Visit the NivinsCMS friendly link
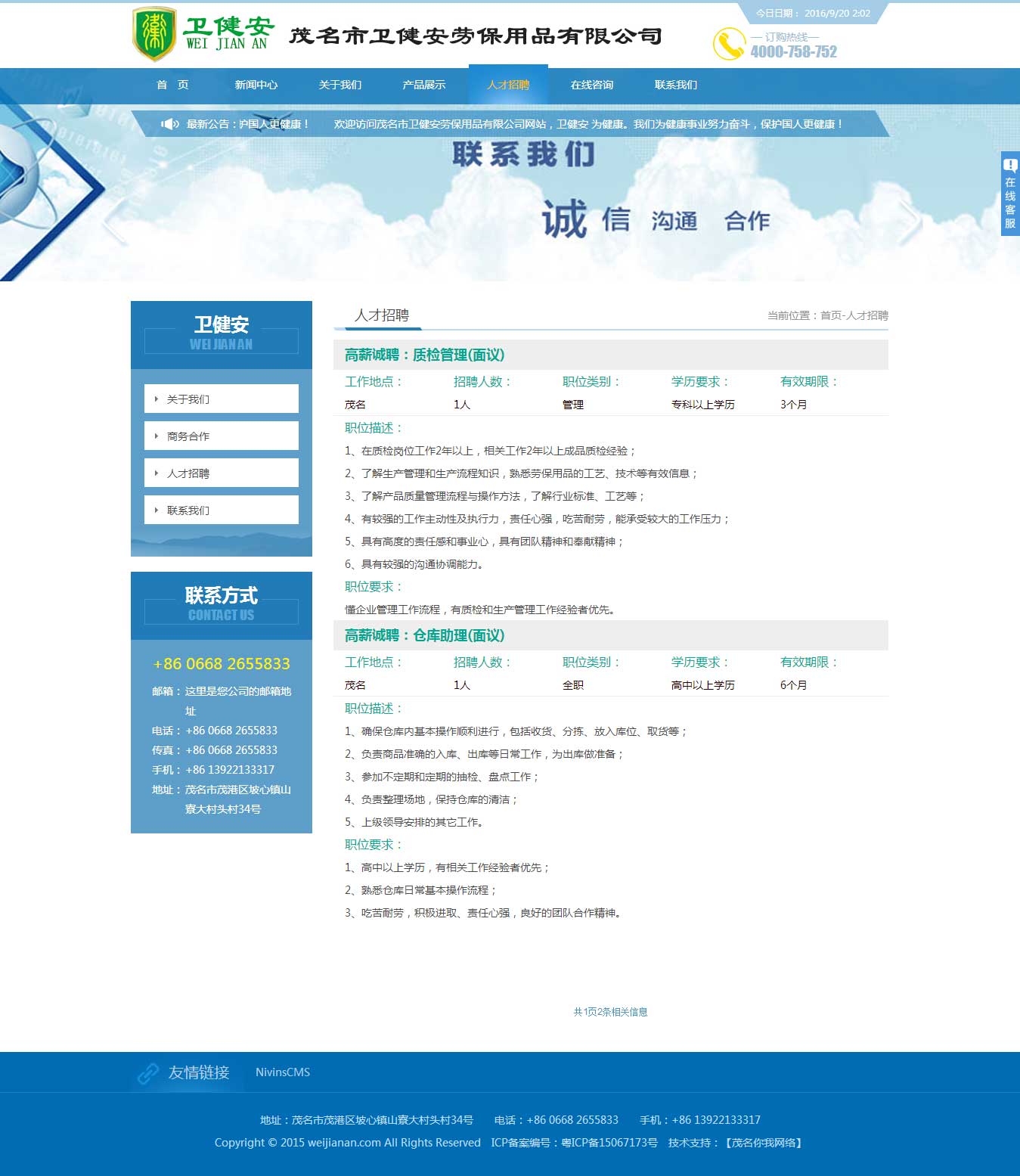Image resolution: width=1020 pixels, height=1176 pixels. point(283,1072)
